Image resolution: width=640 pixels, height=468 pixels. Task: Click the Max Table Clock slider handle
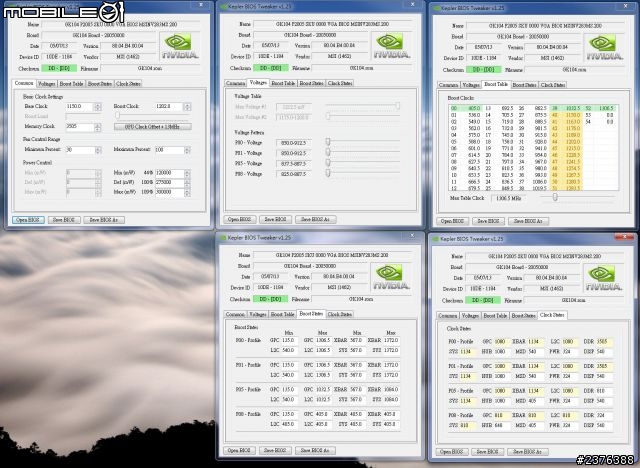555,197
